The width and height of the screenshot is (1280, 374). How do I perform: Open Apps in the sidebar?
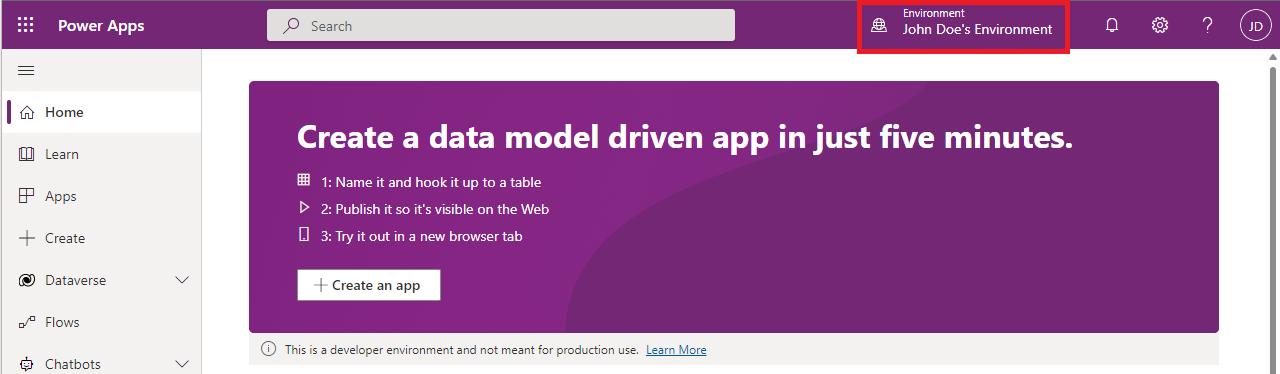coord(102,196)
